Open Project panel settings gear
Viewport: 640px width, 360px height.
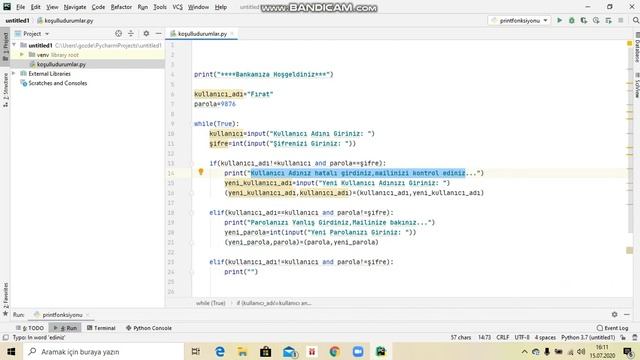tap(146, 33)
